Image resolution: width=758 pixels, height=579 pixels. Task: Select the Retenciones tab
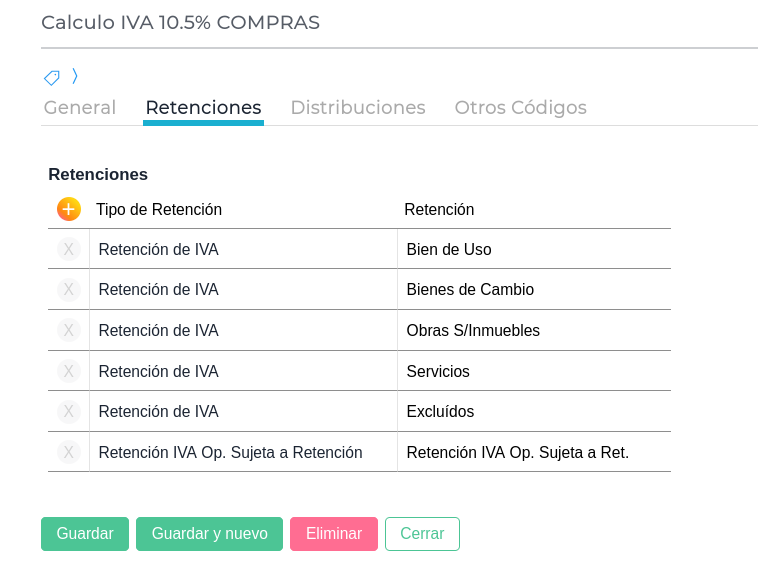[x=203, y=107]
